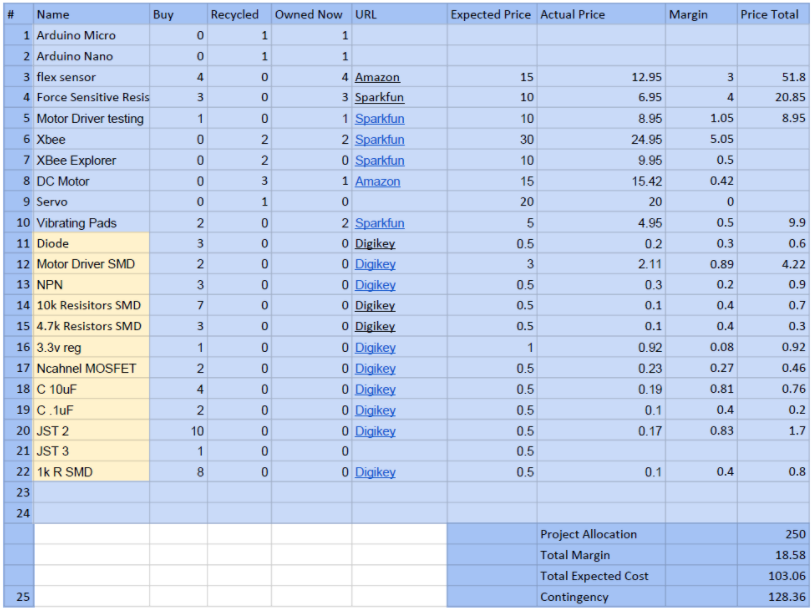
Task: Select the Total Expected Cost value cell
Action: [773, 576]
